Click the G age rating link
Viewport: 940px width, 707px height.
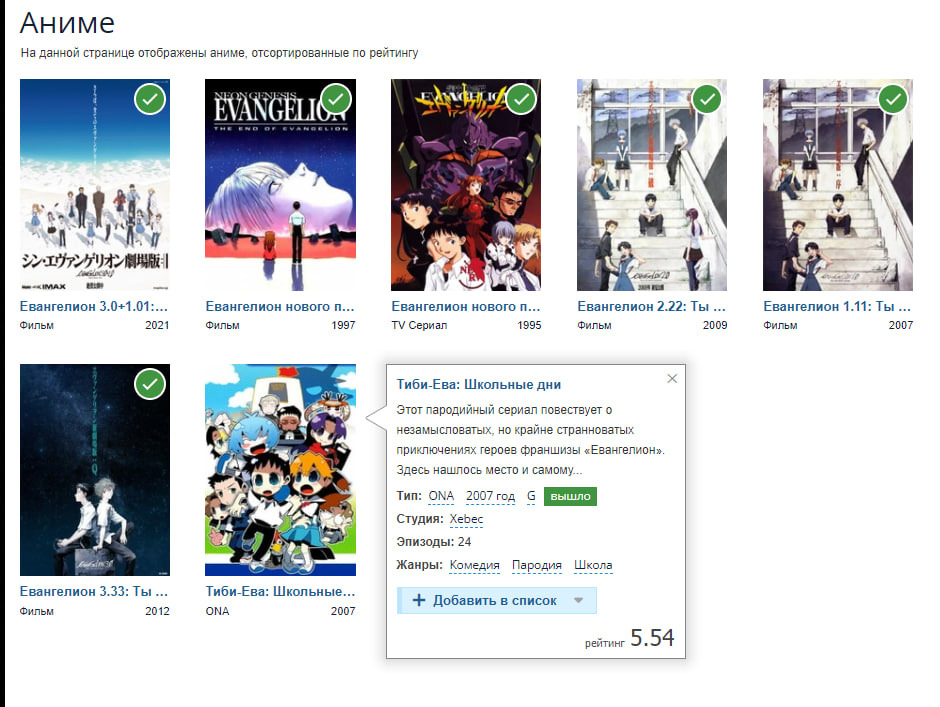click(x=531, y=497)
